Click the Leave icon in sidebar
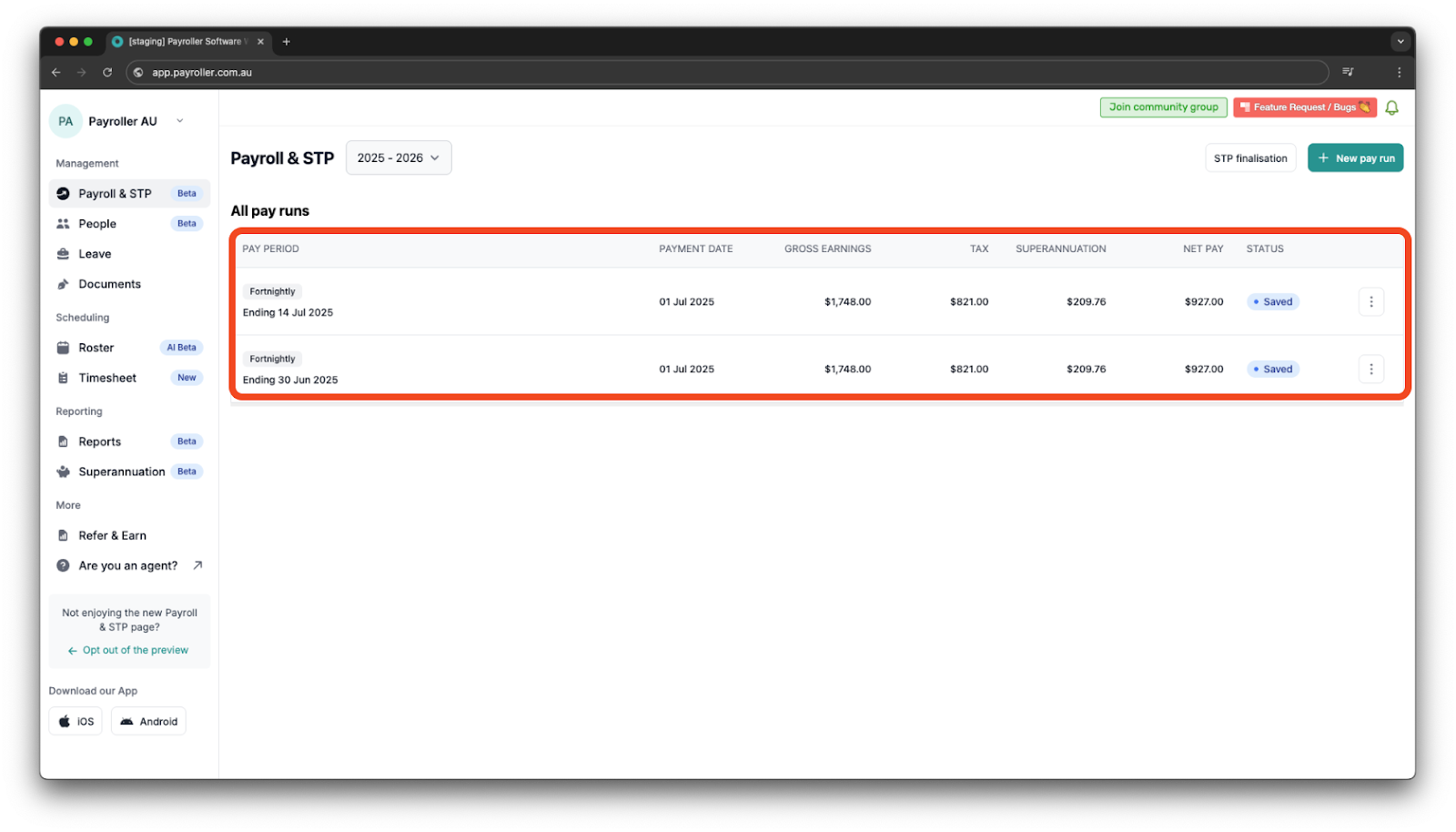 pyautogui.click(x=63, y=254)
